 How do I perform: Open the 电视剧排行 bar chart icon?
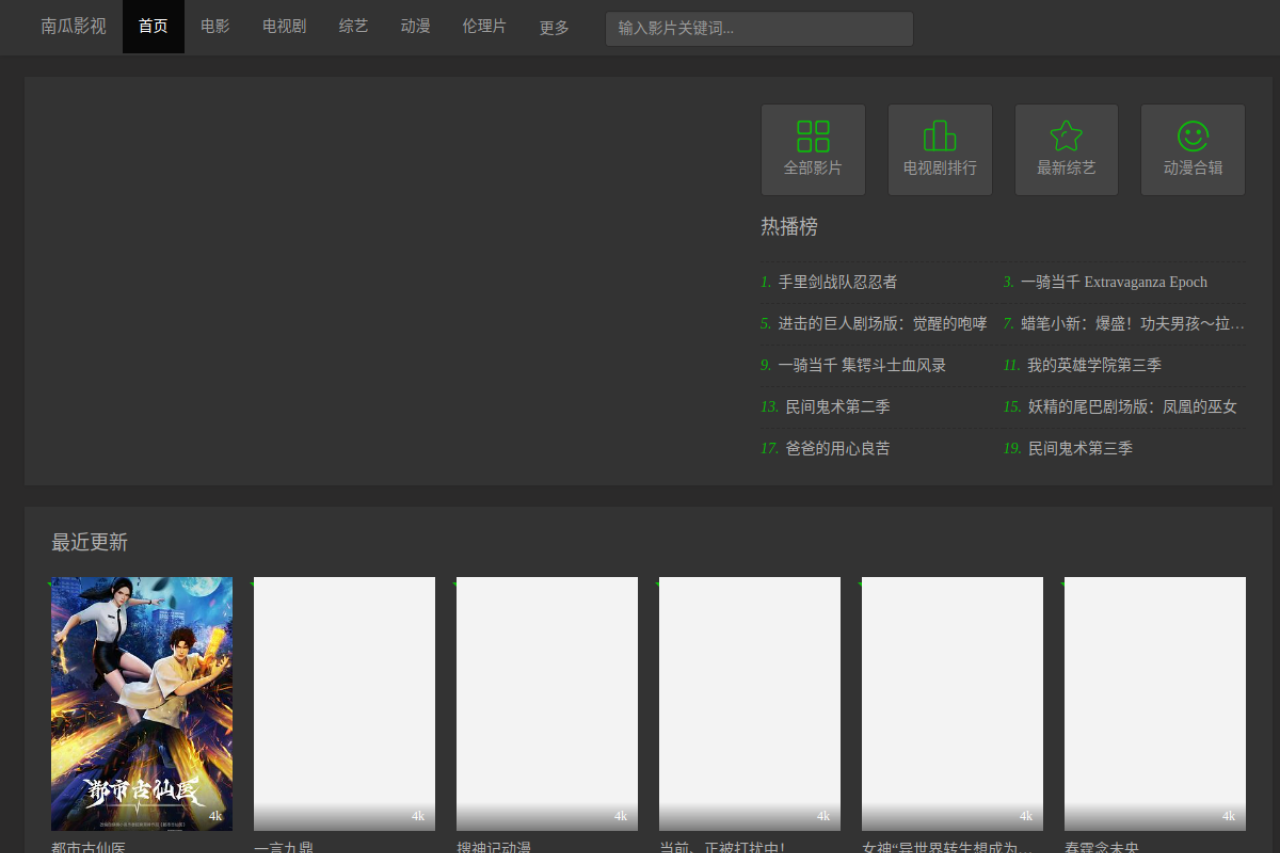[x=939, y=136]
